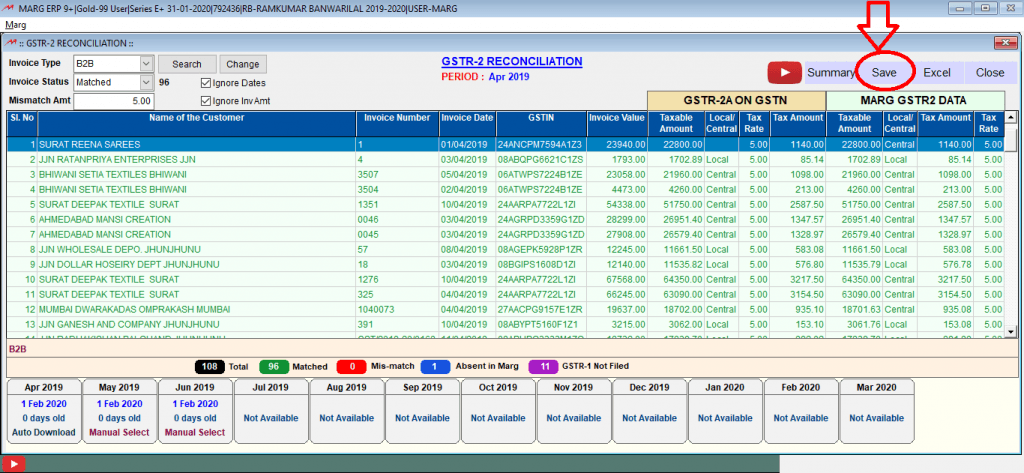The height and width of the screenshot is (473, 1024).
Task: Click the purple GSTR-1 Not Filed badge
Action: click(x=545, y=367)
